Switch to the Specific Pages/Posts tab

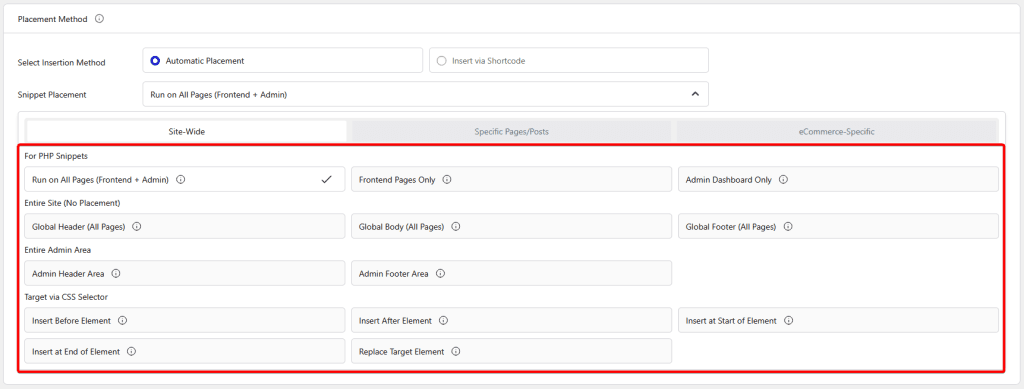click(511, 131)
